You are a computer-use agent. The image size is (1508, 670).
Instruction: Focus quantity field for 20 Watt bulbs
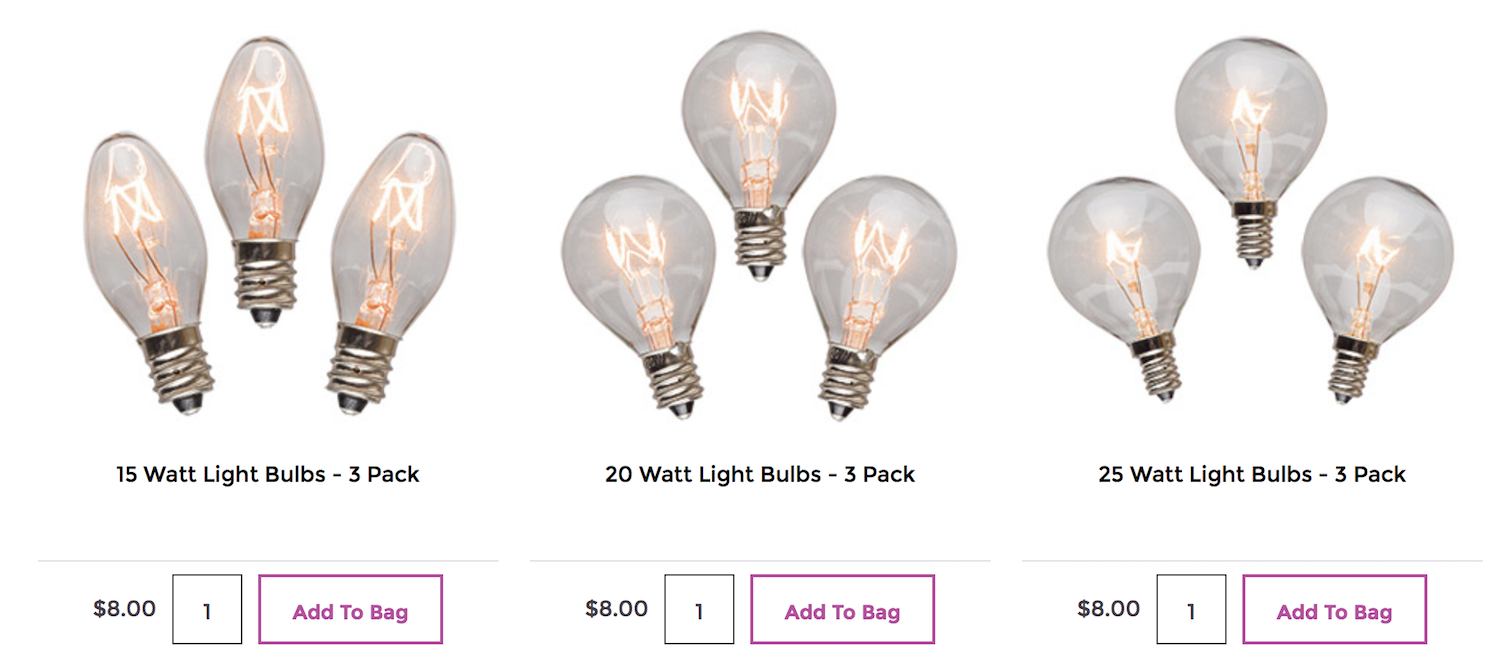699,609
